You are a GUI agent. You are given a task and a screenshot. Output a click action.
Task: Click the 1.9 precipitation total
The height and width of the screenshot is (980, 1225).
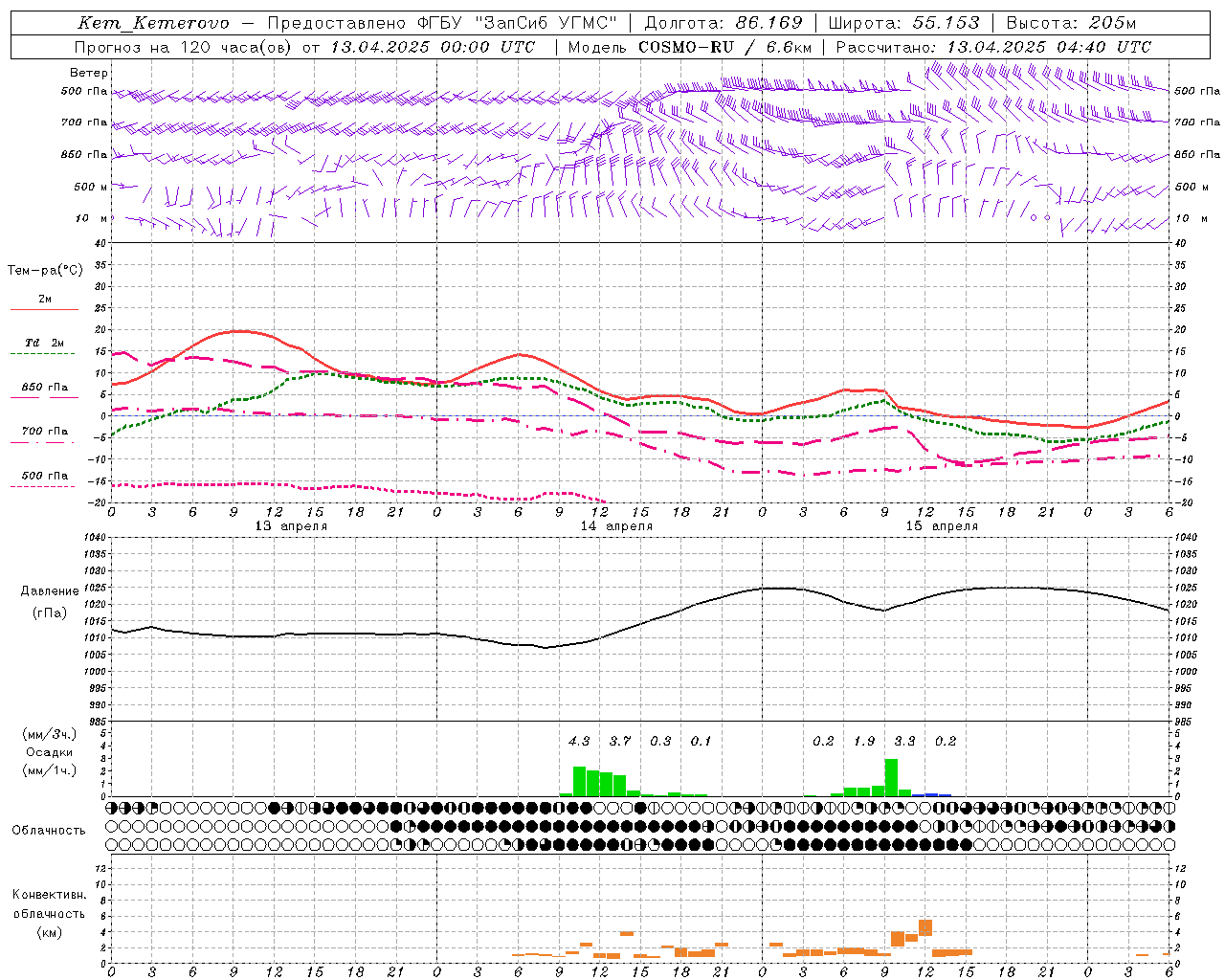pos(864,742)
